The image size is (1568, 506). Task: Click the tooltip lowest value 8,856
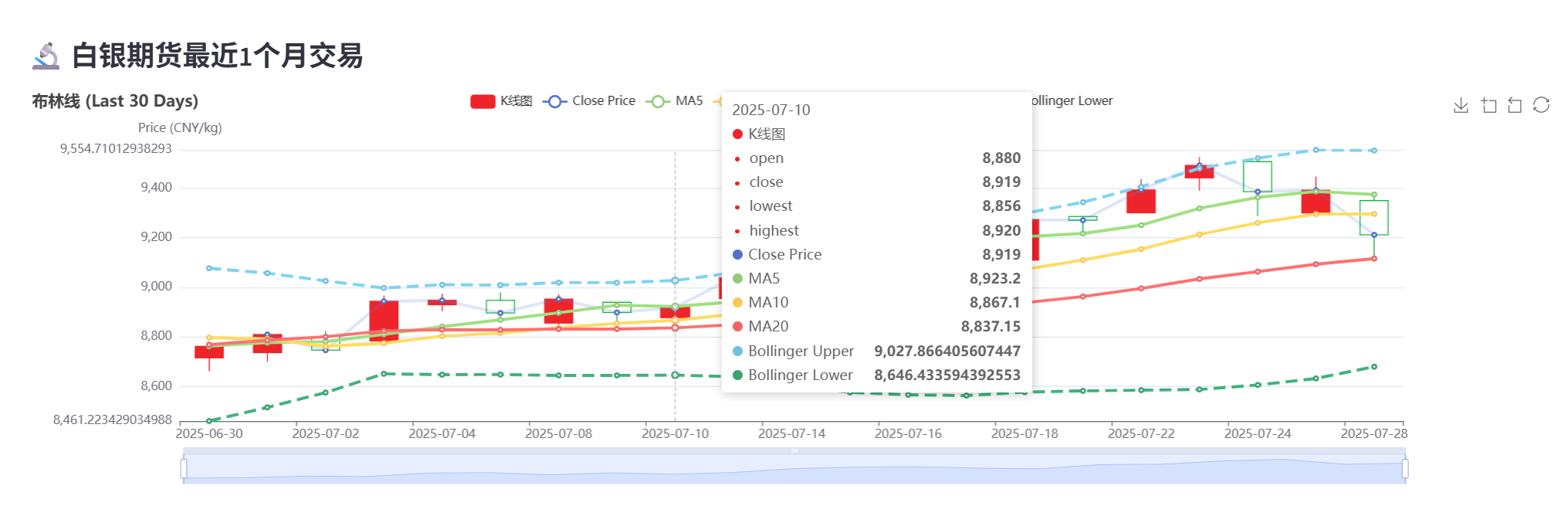pyautogui.click(x=1001, y=206)
